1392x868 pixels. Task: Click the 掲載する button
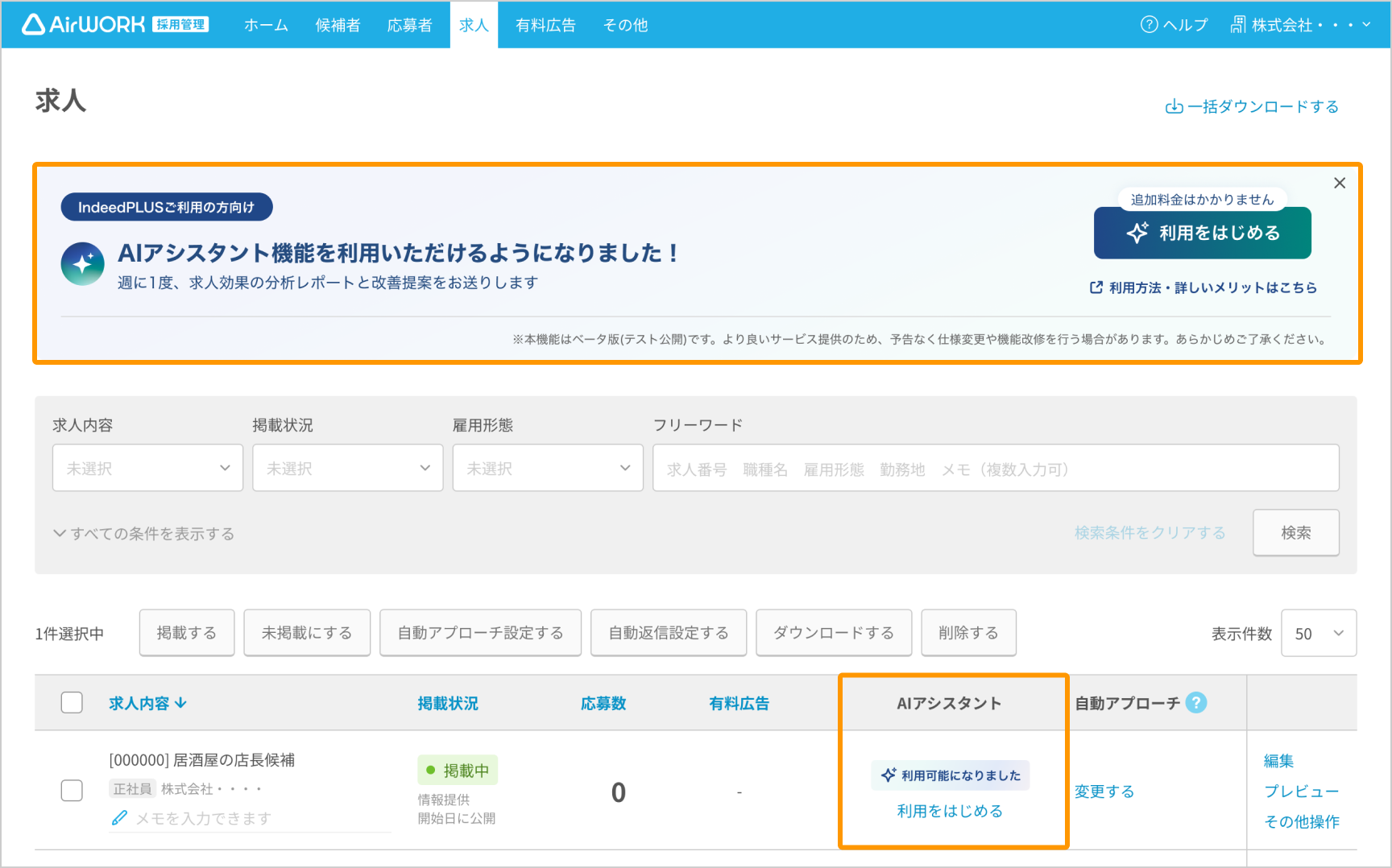point(187,633)
